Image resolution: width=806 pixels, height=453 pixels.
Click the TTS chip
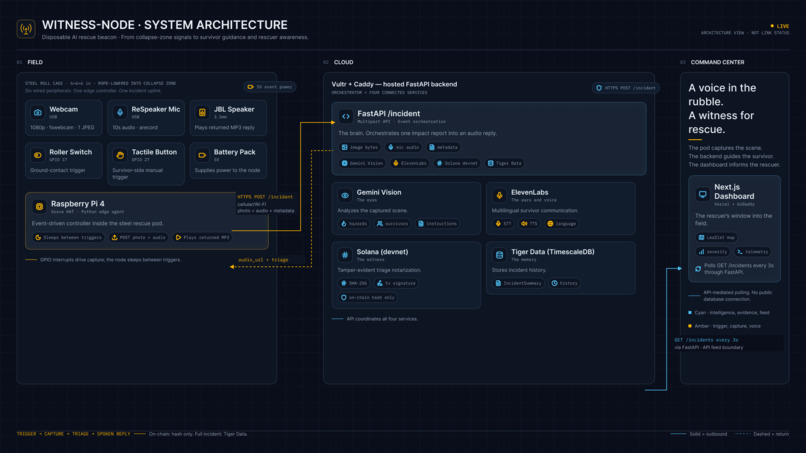[529, 224]
